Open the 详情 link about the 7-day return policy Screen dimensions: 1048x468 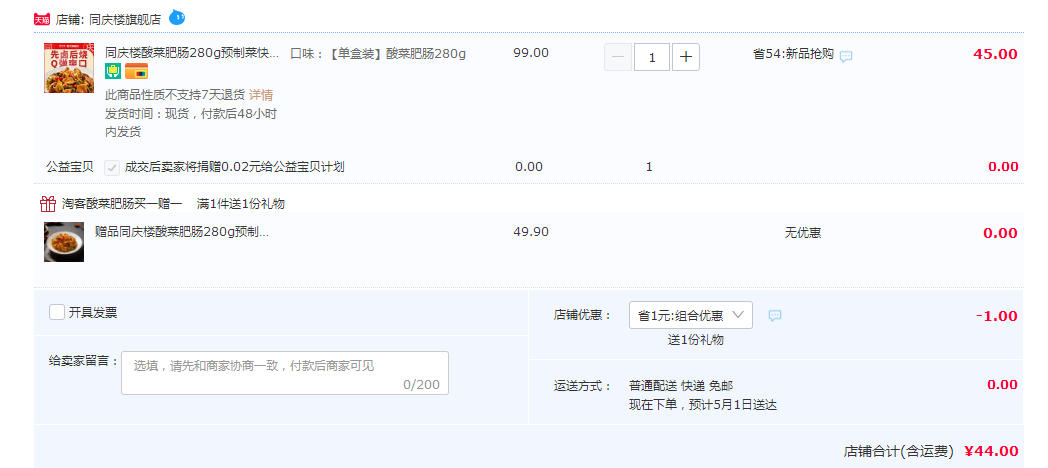tap(261, 95)
